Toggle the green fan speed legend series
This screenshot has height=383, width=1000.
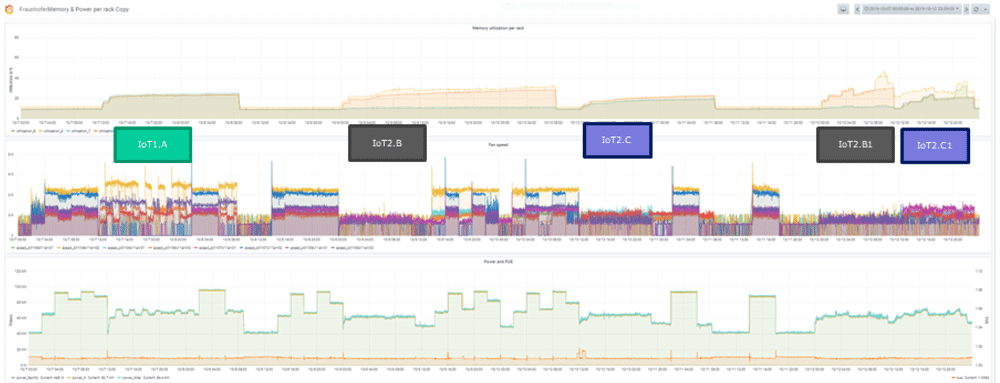point(32,247)
